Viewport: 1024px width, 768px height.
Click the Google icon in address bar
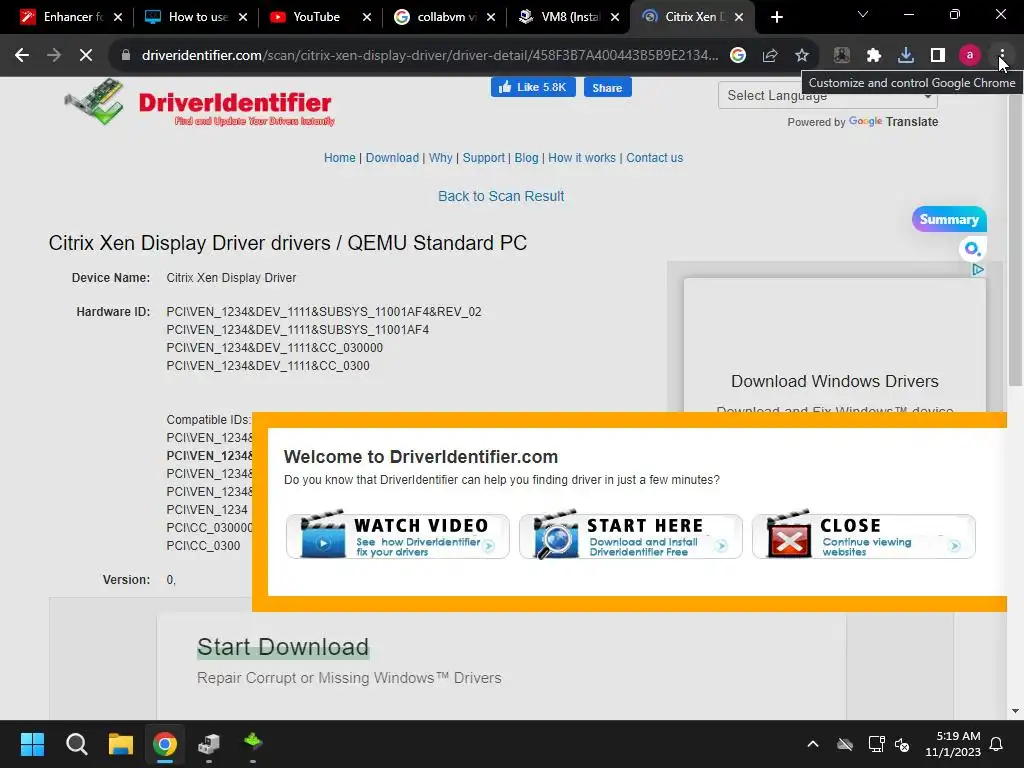coord(738,56)
